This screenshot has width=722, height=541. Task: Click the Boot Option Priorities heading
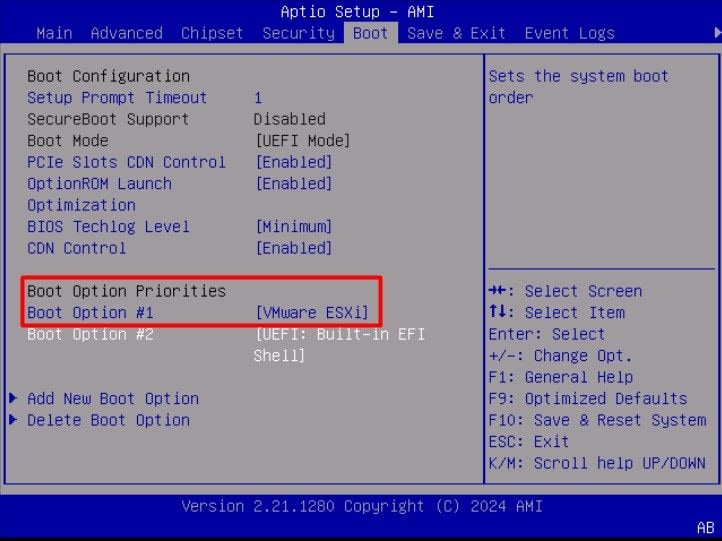[126, 291]
